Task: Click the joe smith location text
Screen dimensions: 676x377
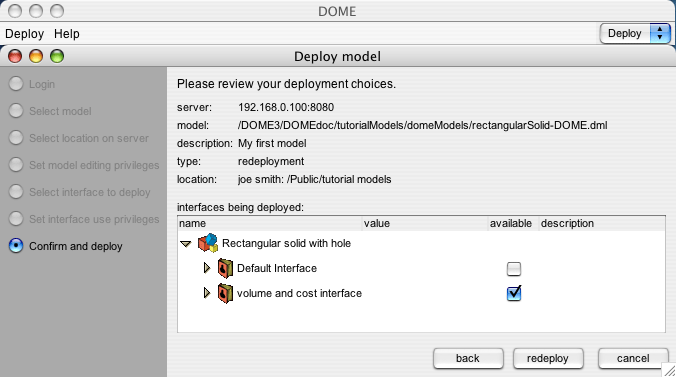Action: point(314,179)
